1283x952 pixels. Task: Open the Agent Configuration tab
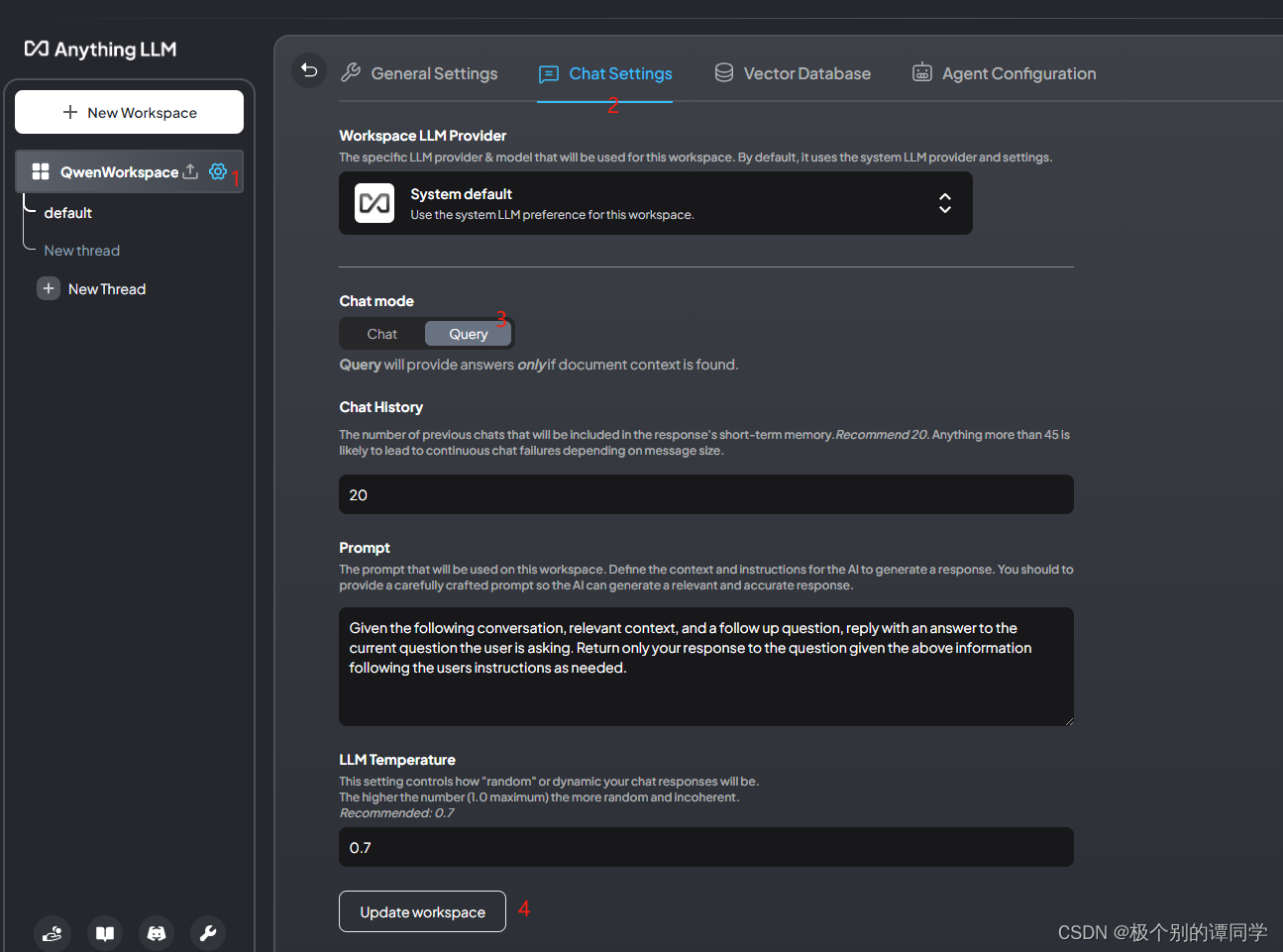pos(1004,73)
